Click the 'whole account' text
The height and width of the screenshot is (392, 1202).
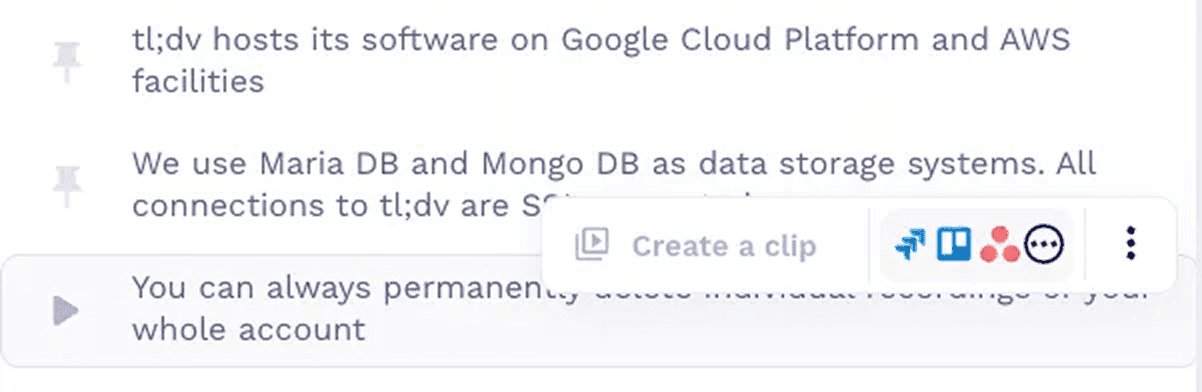(x=248, y=329)
